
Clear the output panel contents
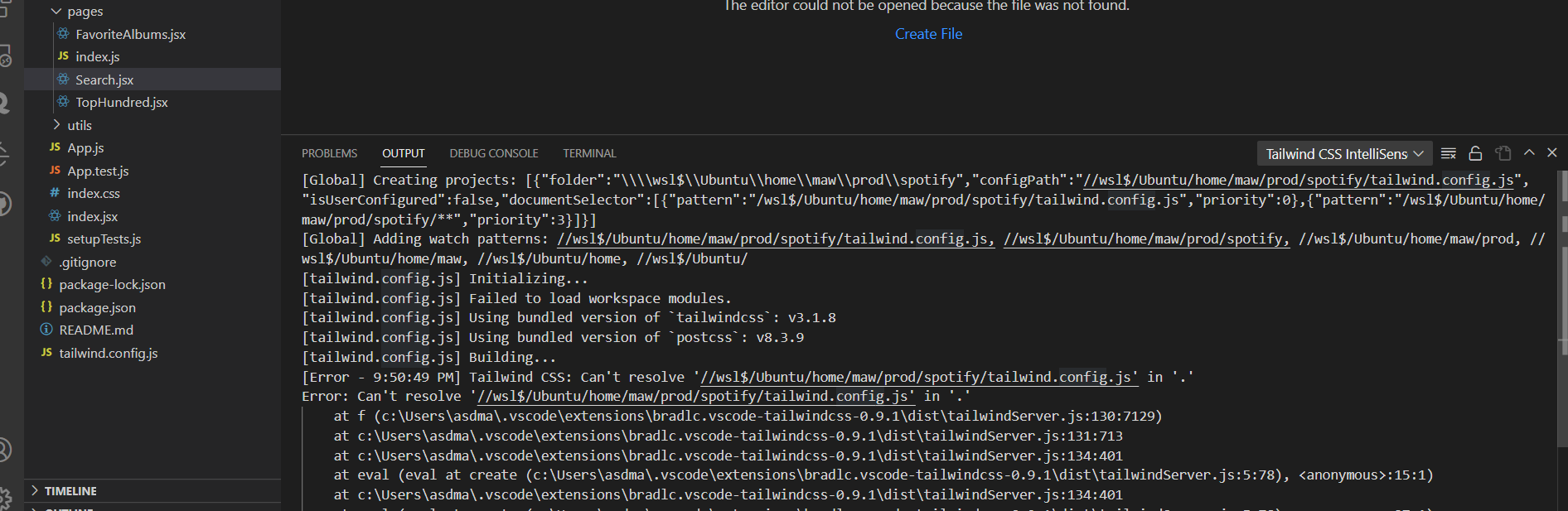[1448, 153]
